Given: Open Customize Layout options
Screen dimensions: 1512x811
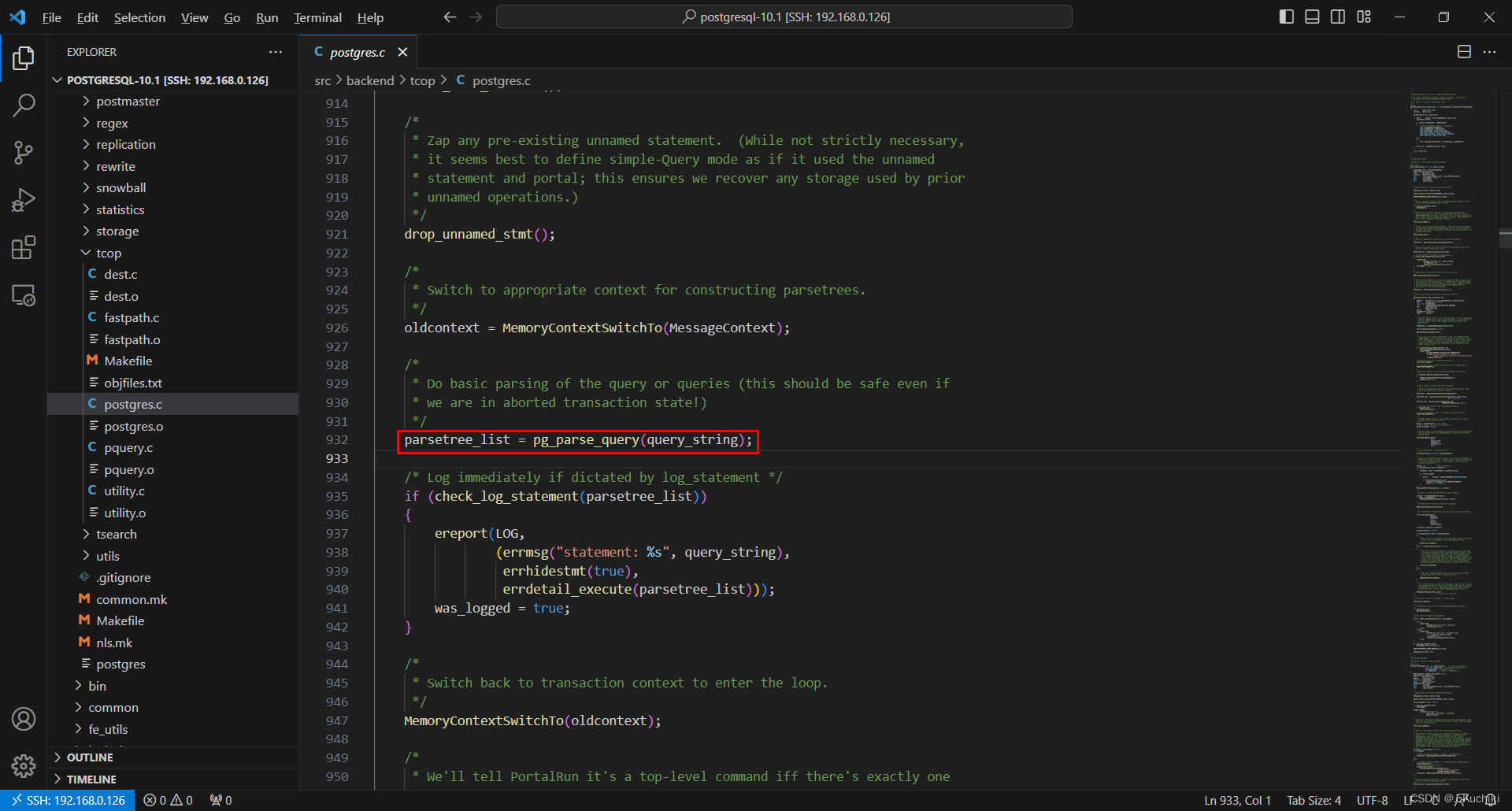Looking at the screenshot, I should coord(1364,17).
